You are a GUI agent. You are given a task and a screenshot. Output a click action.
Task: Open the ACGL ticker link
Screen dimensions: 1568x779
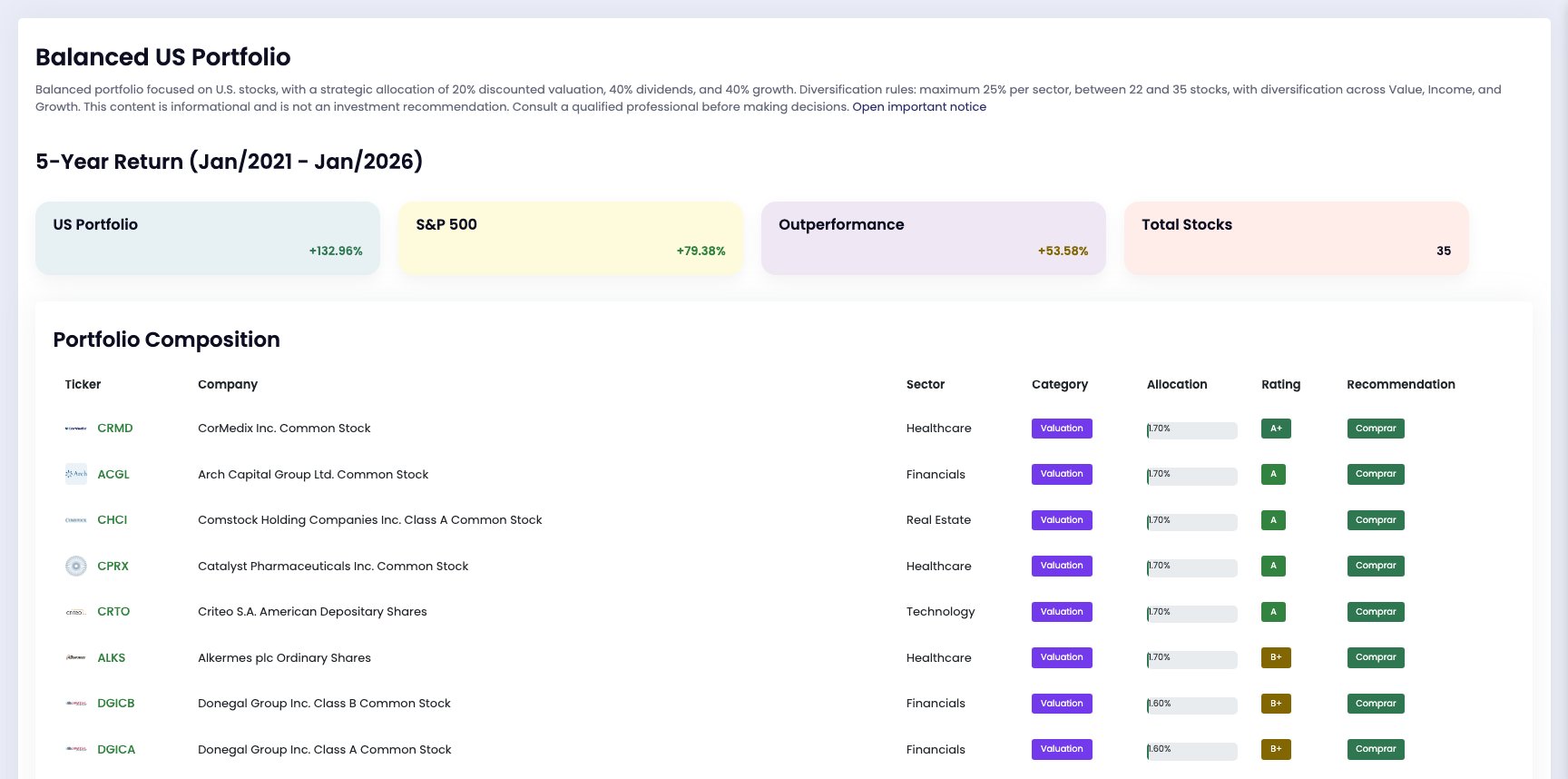click(x=113, y=474)
